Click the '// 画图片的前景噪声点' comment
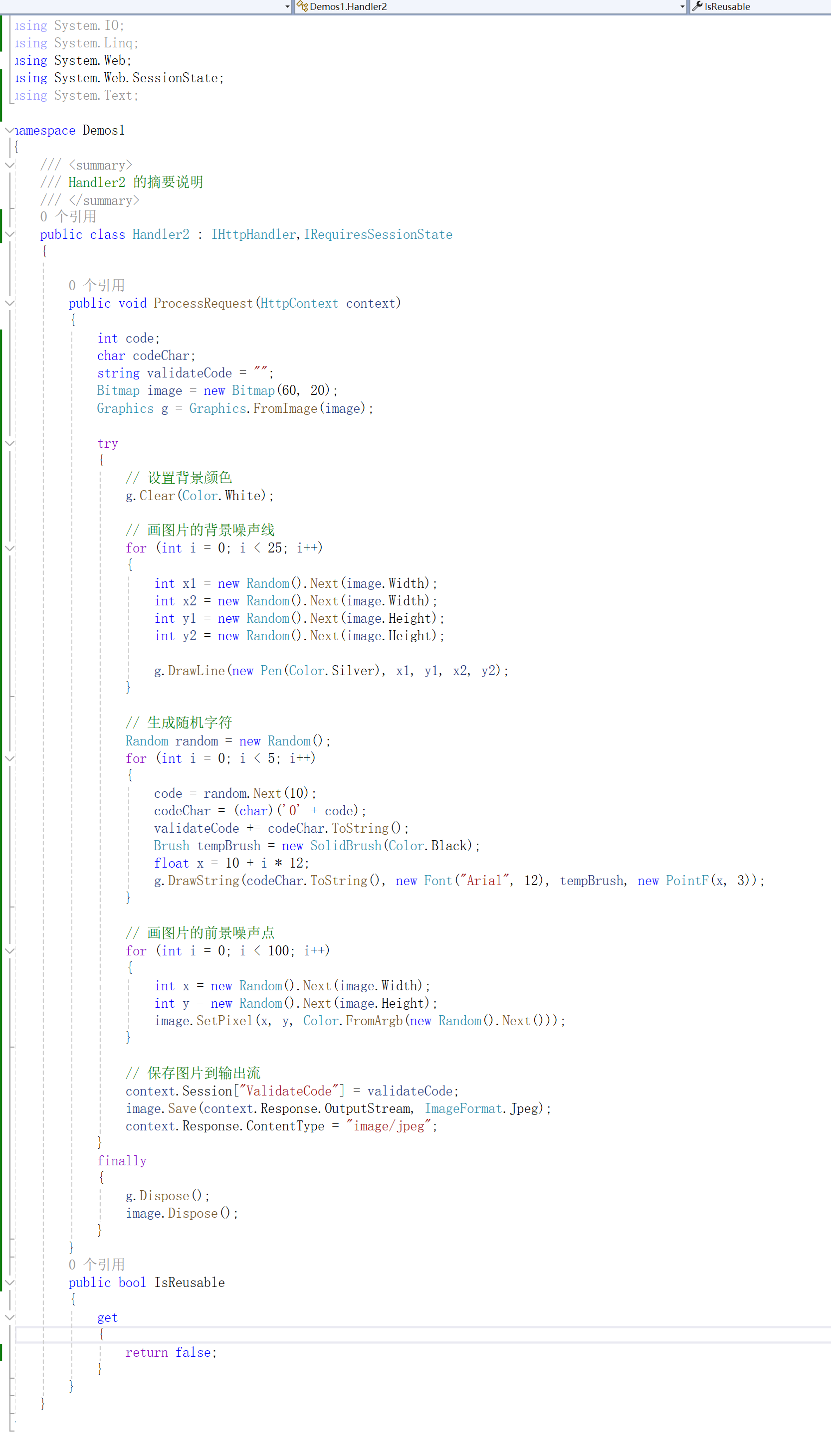Screen dimensions: 831x1456 201,933
